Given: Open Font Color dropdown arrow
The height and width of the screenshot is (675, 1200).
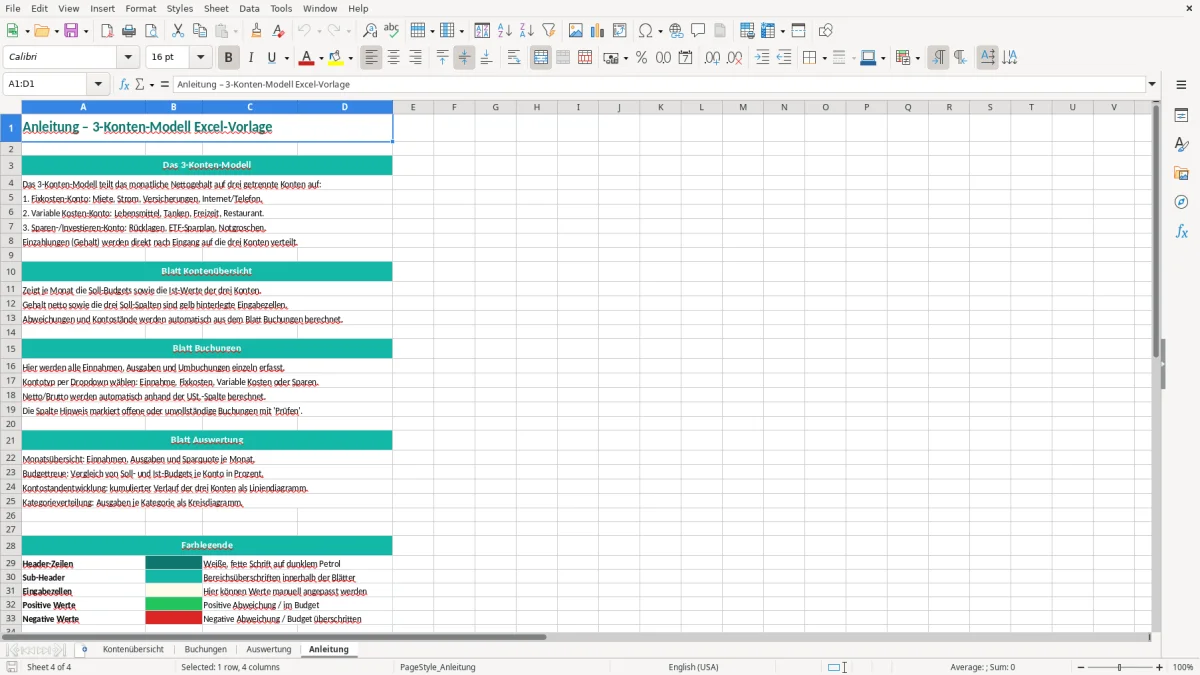Looking at the screenshot, I should coord(321,58).
